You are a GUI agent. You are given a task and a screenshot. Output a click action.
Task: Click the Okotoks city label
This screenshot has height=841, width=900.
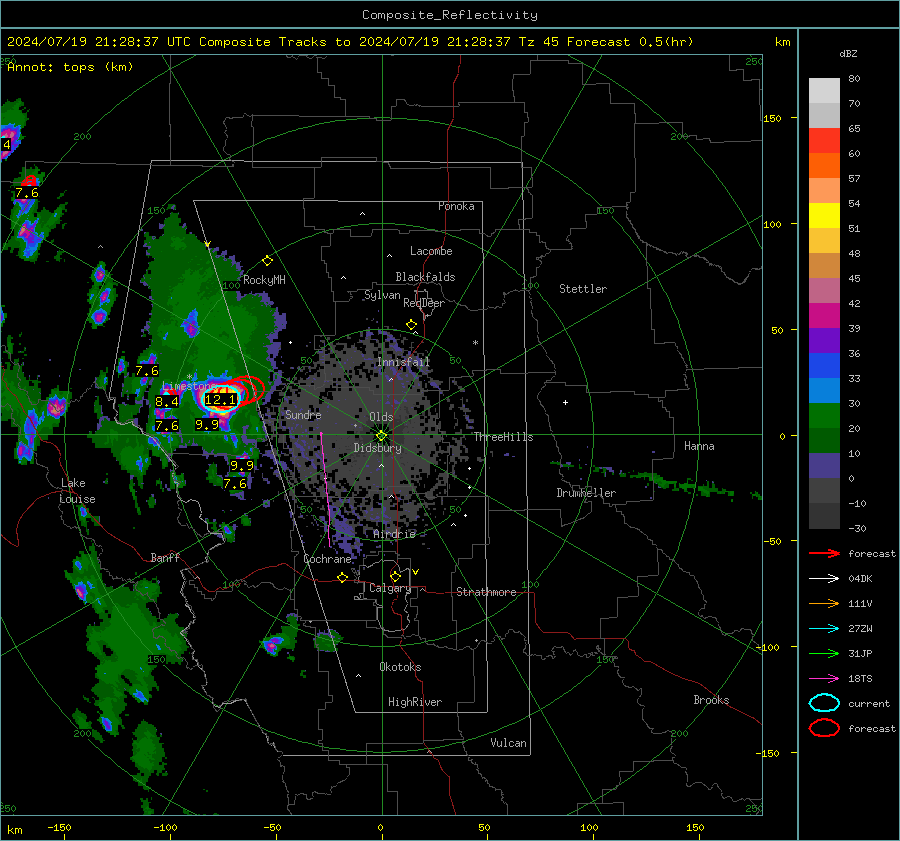(401, 667)
